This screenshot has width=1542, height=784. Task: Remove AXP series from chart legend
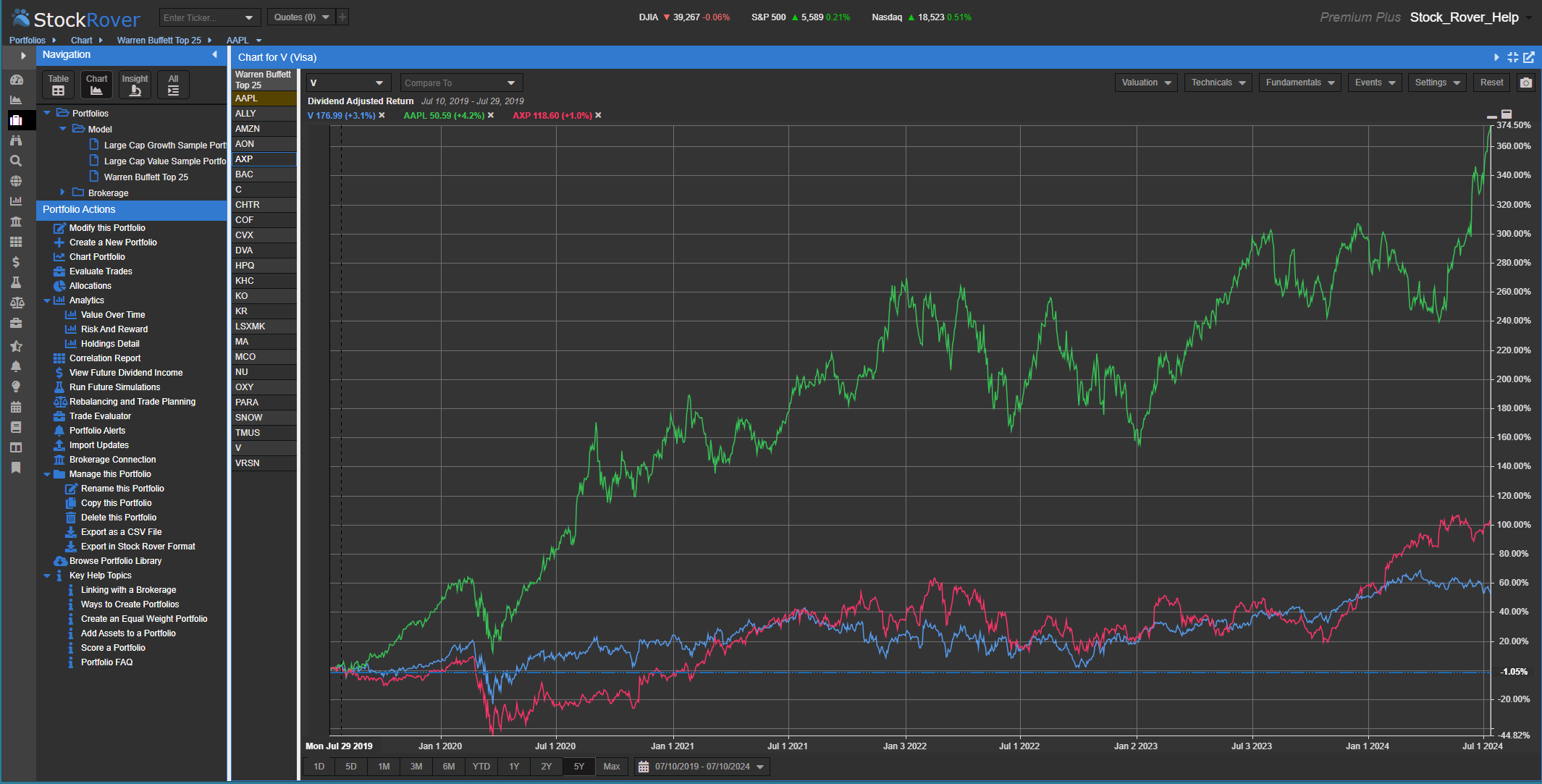[598, 116]
